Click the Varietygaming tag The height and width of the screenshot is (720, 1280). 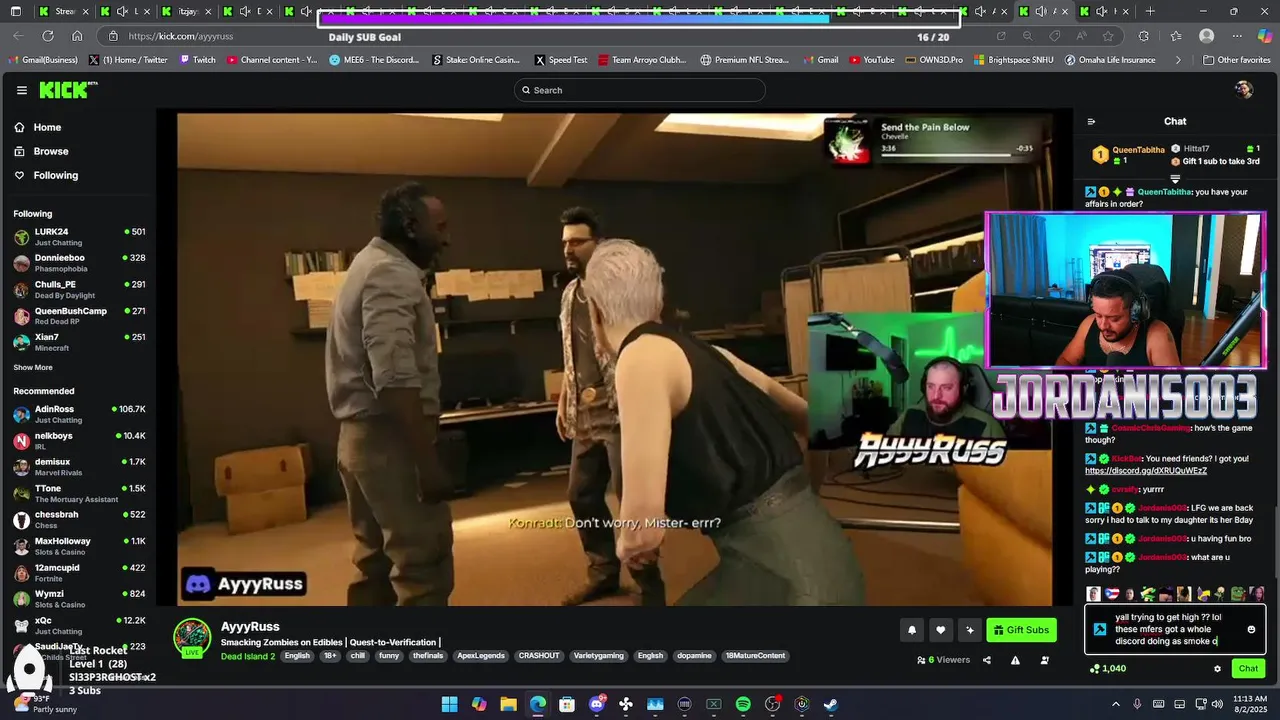pyautogui.click(x=598, y=656)
